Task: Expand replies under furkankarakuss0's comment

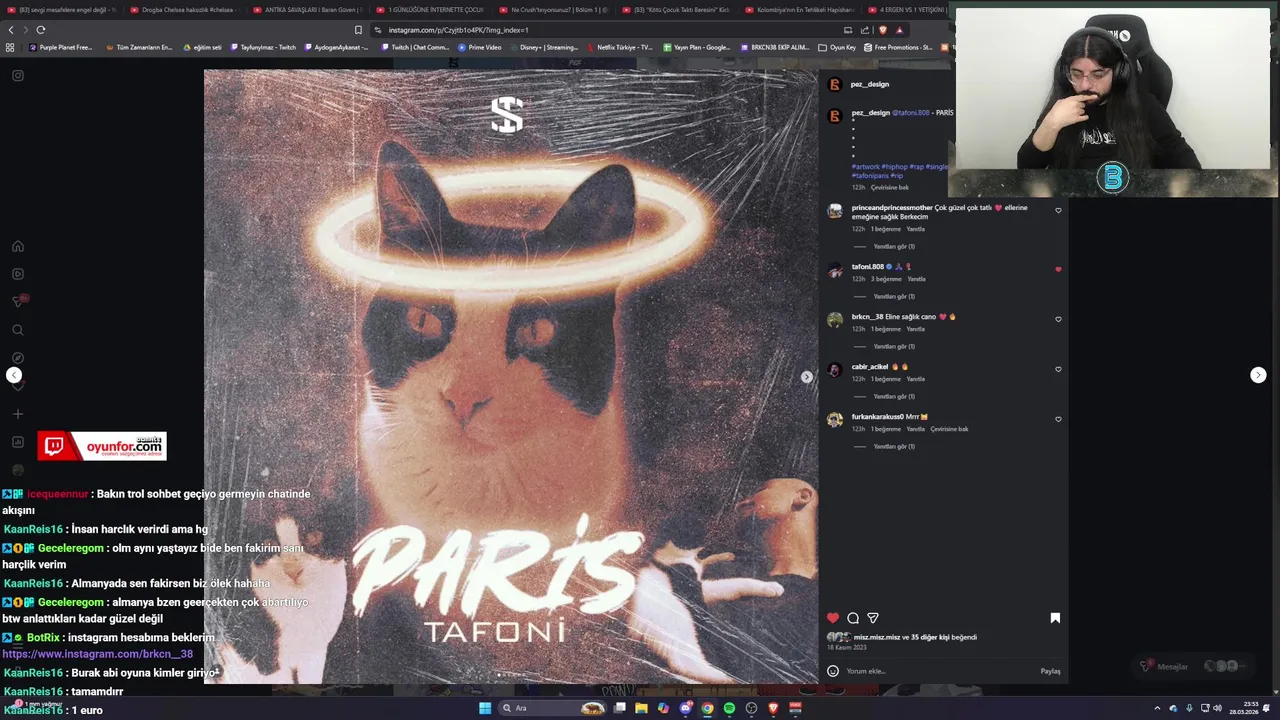Action: click(893, 446)
